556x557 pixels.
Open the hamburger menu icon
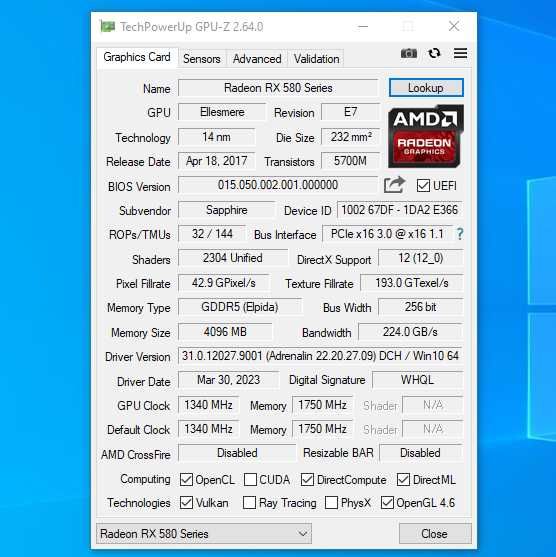pyautogui.click(x=460, y=53)
